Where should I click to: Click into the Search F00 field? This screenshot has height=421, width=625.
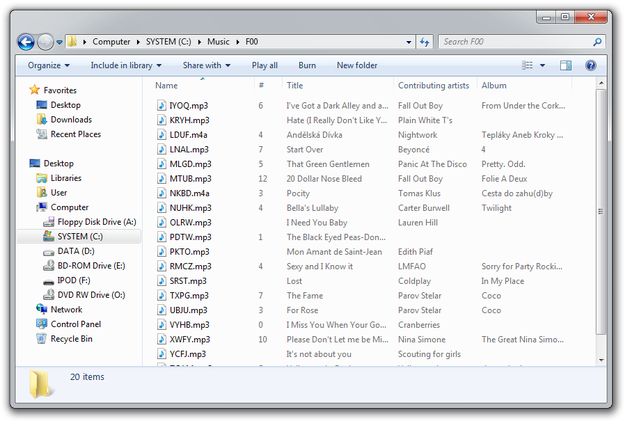click(522, 42)
